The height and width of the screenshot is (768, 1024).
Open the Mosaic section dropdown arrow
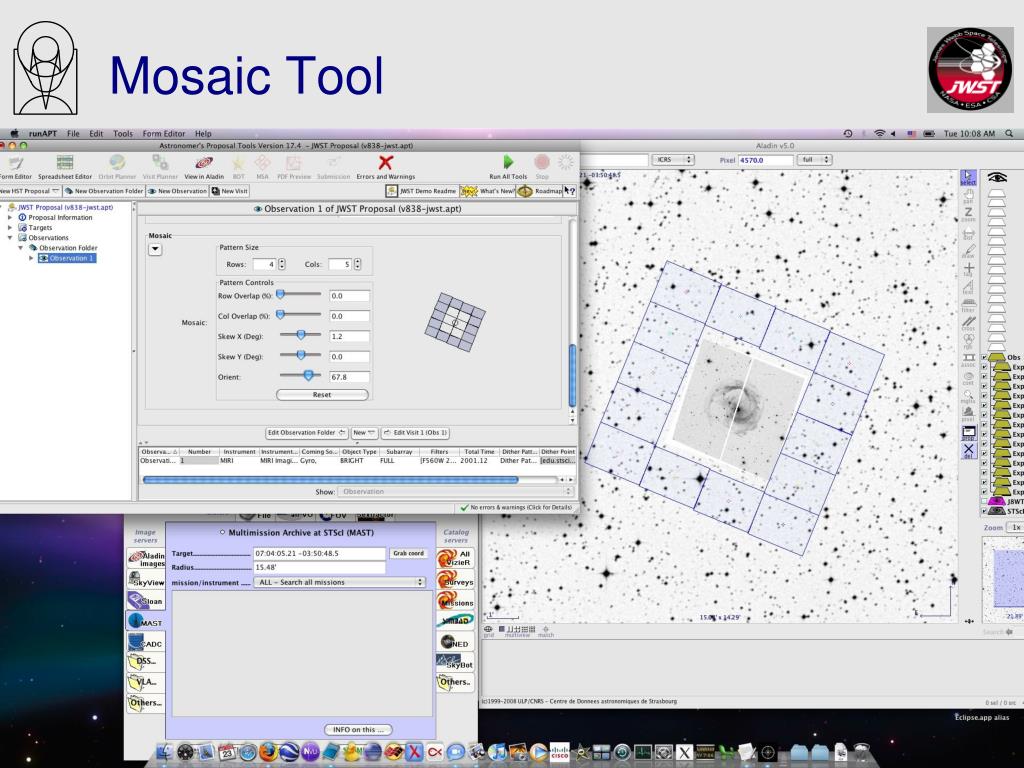(x=155, y=249)
